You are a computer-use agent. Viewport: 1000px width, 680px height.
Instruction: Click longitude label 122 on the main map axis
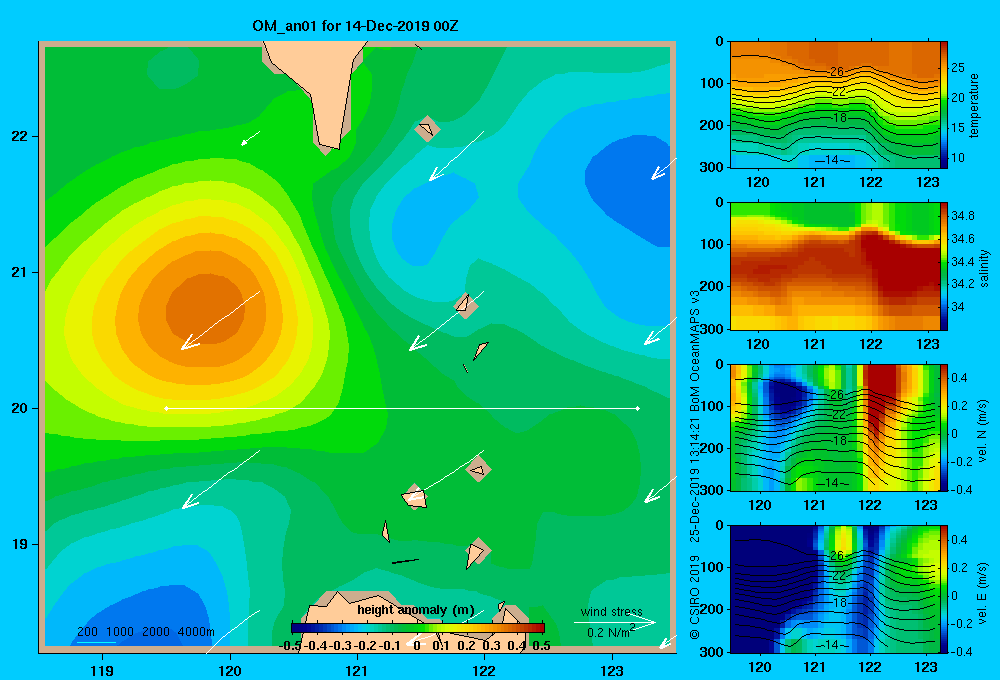484,670
